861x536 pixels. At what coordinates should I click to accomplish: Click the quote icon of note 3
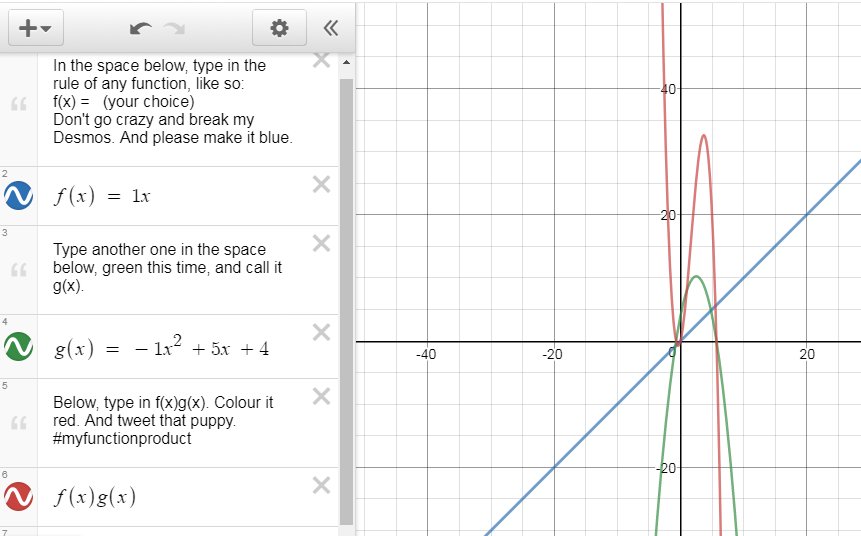coord(19,270)
